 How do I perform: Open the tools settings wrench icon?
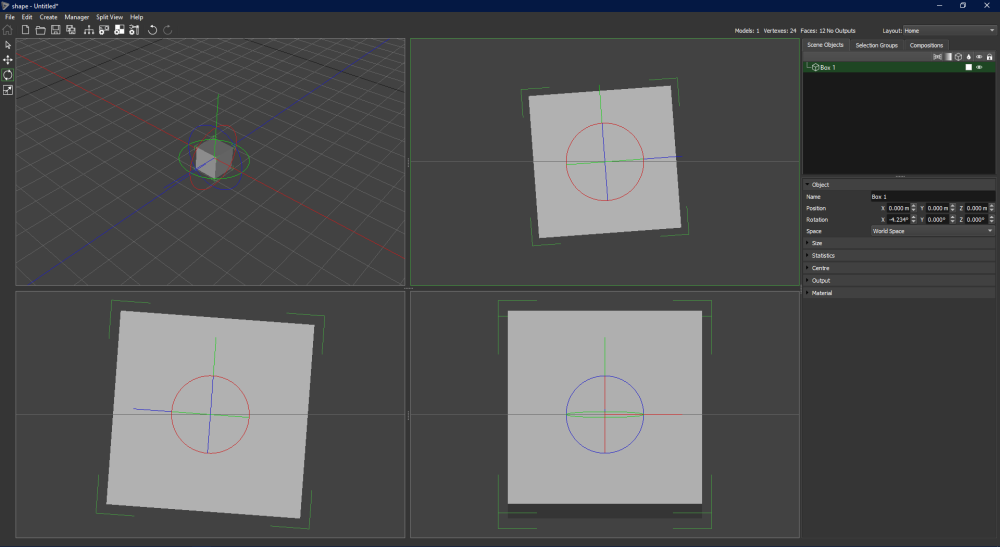(134, 30)
